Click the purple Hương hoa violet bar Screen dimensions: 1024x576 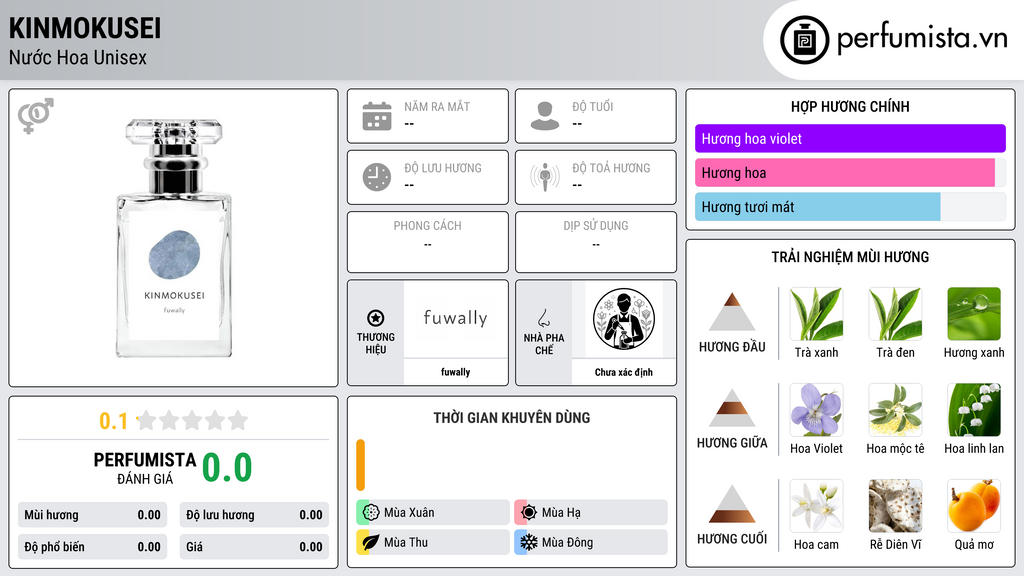coord(850,138)
